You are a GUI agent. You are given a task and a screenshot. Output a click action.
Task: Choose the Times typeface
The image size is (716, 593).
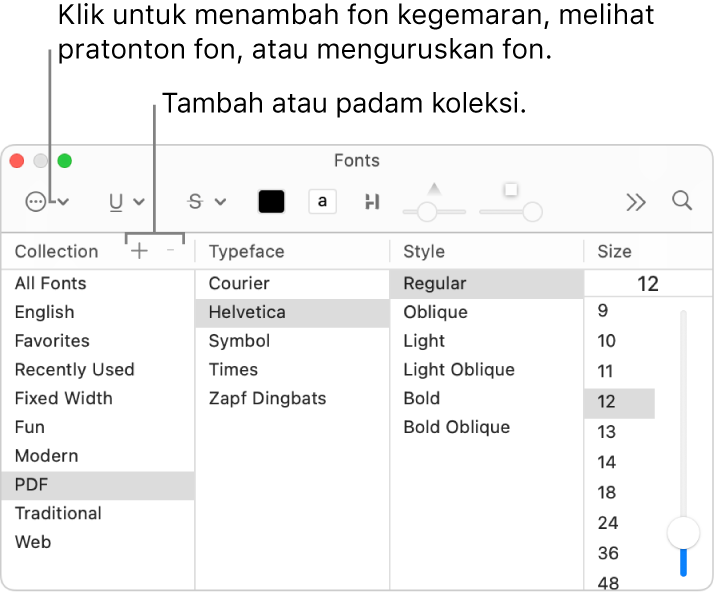pyautogui.click(x=292, y=370)
